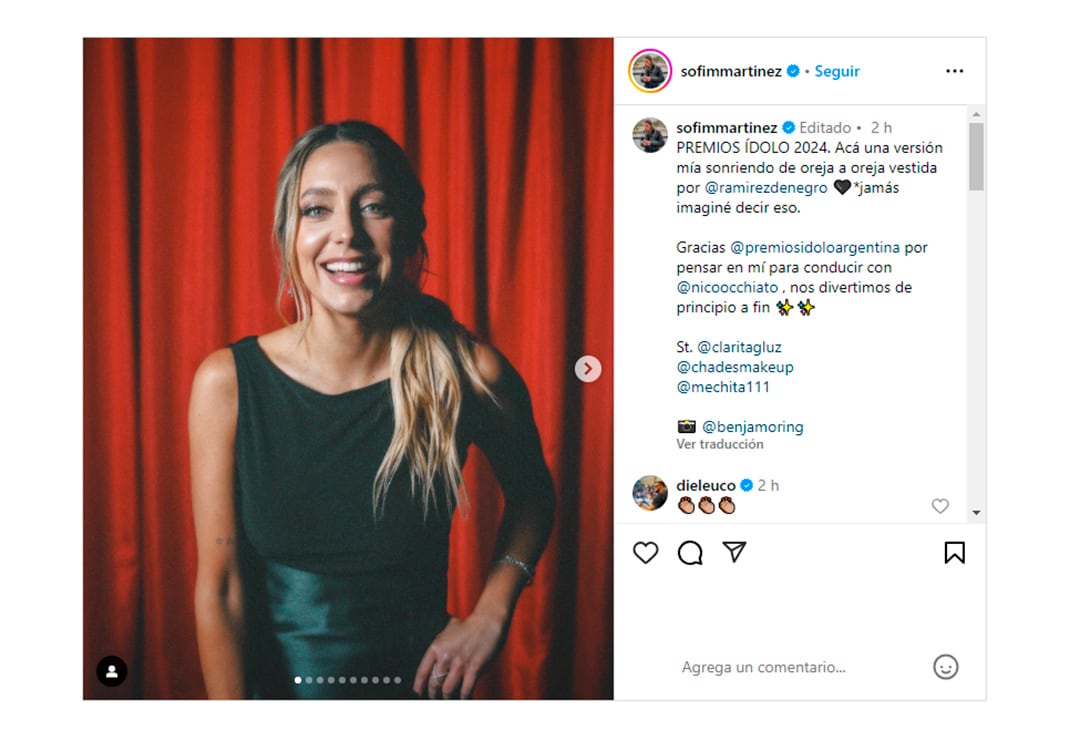Follow sofimmartinez with the Seguir link
The image size is (1080, 751).
pyautogui.click(x=837, y=71)
